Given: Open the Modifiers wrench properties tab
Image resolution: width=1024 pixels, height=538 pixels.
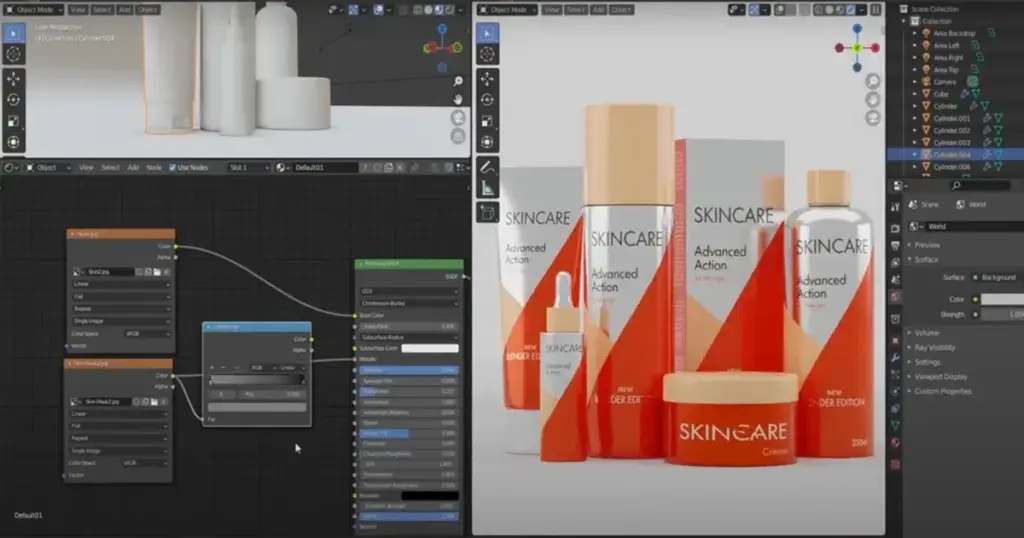Looking at the screenshot, I should coord(895,358).
